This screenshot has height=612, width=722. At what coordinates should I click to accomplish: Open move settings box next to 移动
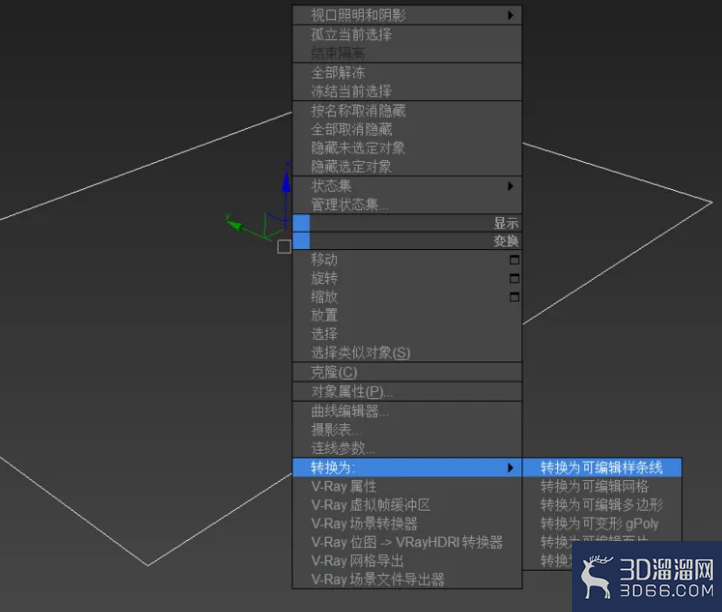[514, 260]
